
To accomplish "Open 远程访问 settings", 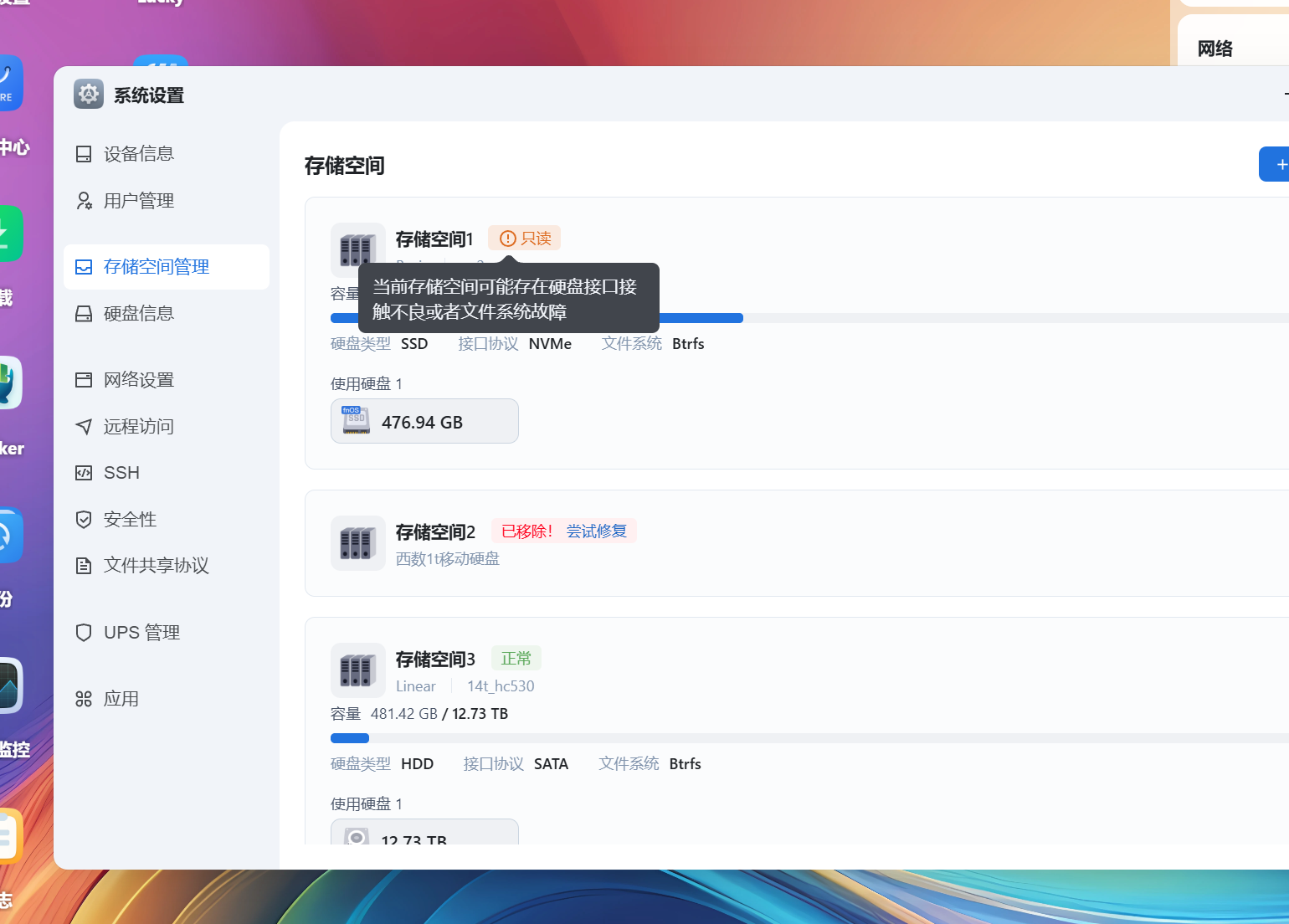I will (x=167, y=427).
